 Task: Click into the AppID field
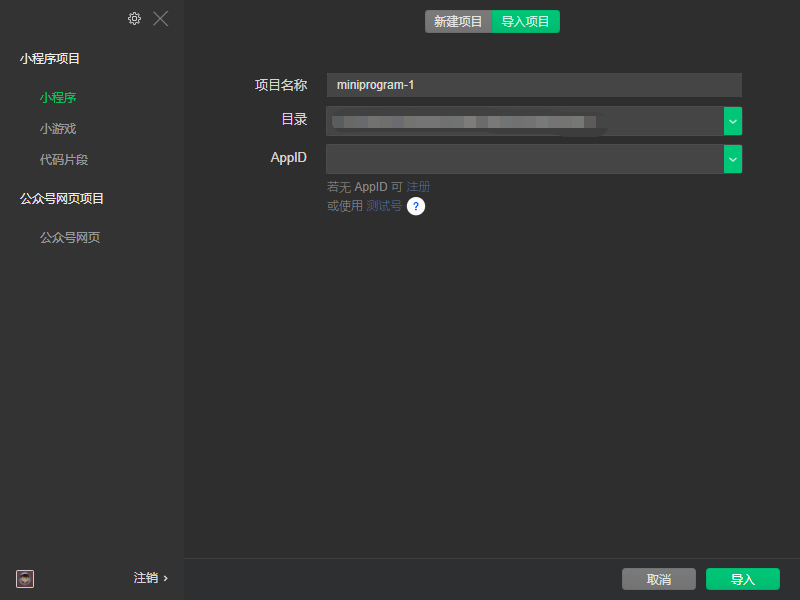pos(525,159)
